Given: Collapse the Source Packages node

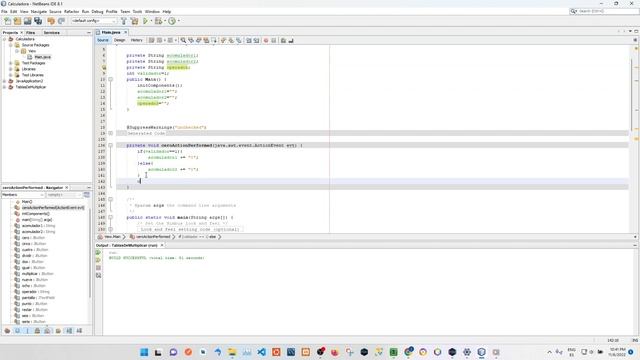Looking at the screenshot, I should pyautogui.click(x=11, y=45).
